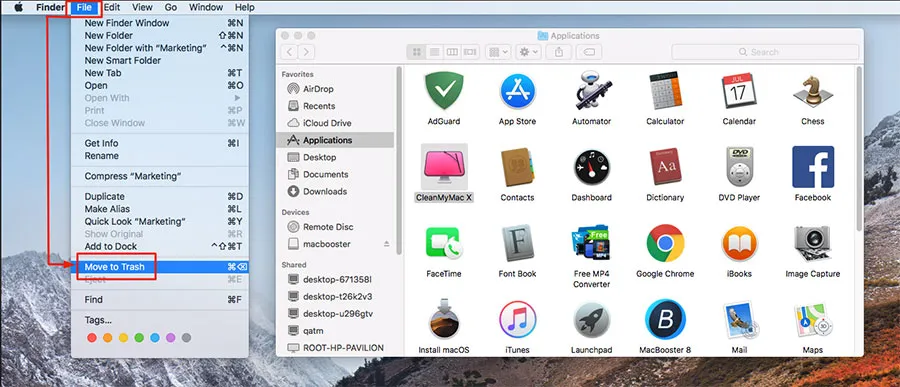Open the AdGuard app icon

click(444, 90)
